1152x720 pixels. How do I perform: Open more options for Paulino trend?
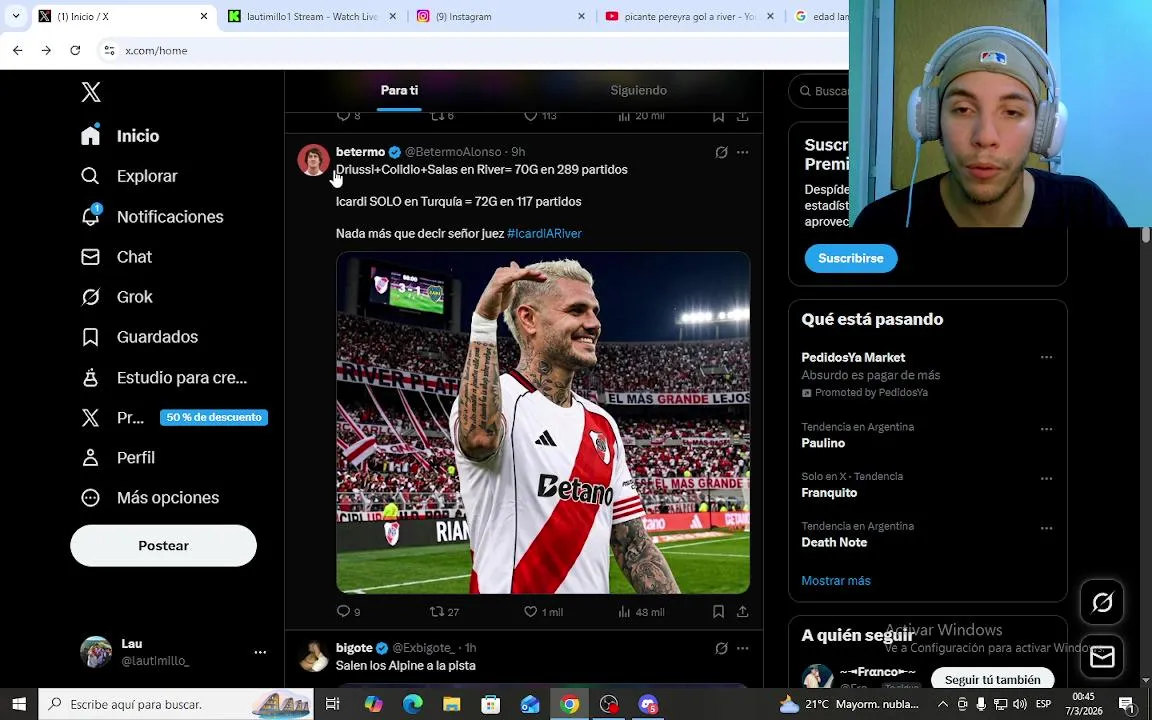(1046, 428)
